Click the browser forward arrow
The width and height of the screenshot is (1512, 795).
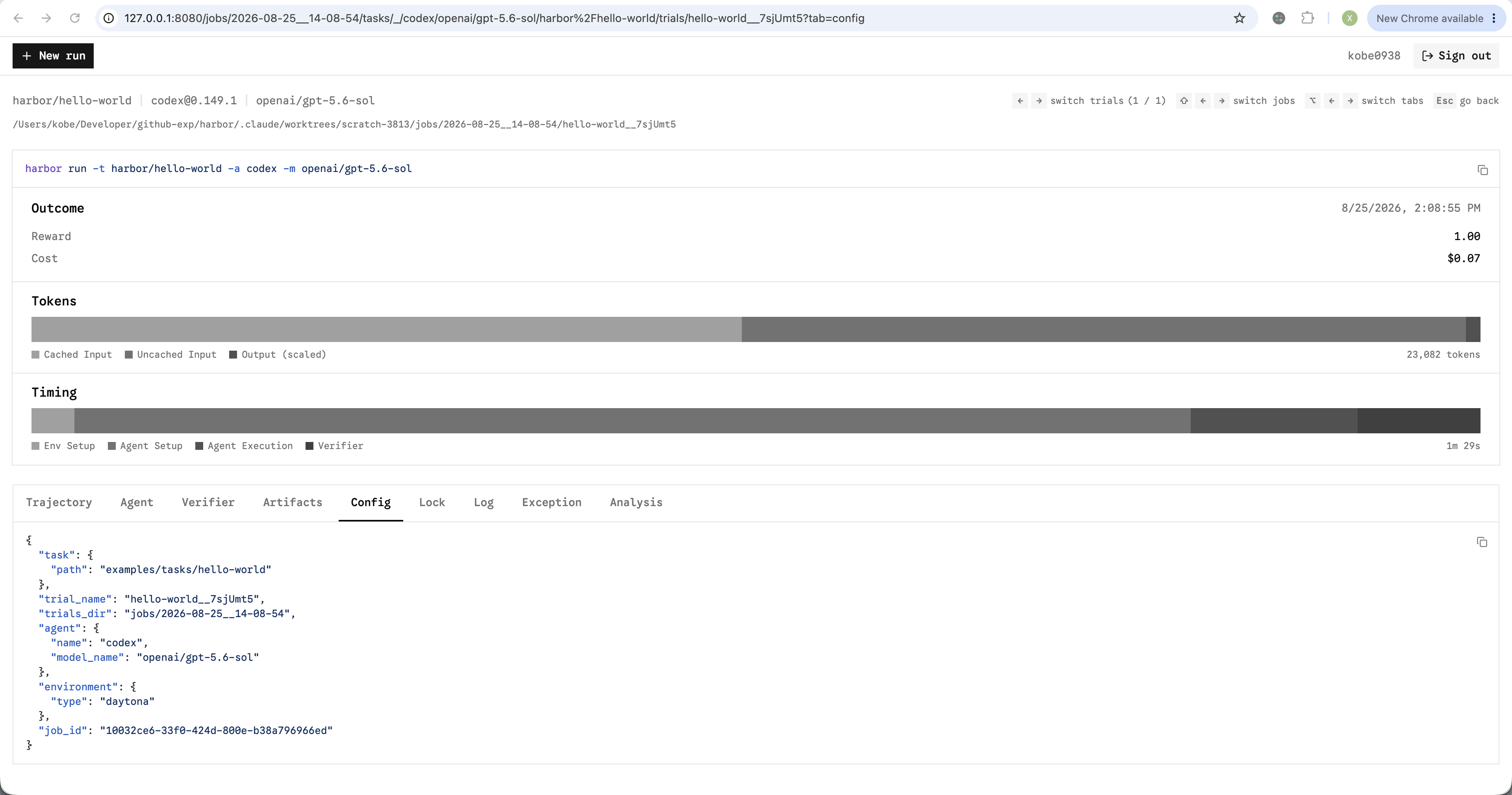(x=46, y=18)
